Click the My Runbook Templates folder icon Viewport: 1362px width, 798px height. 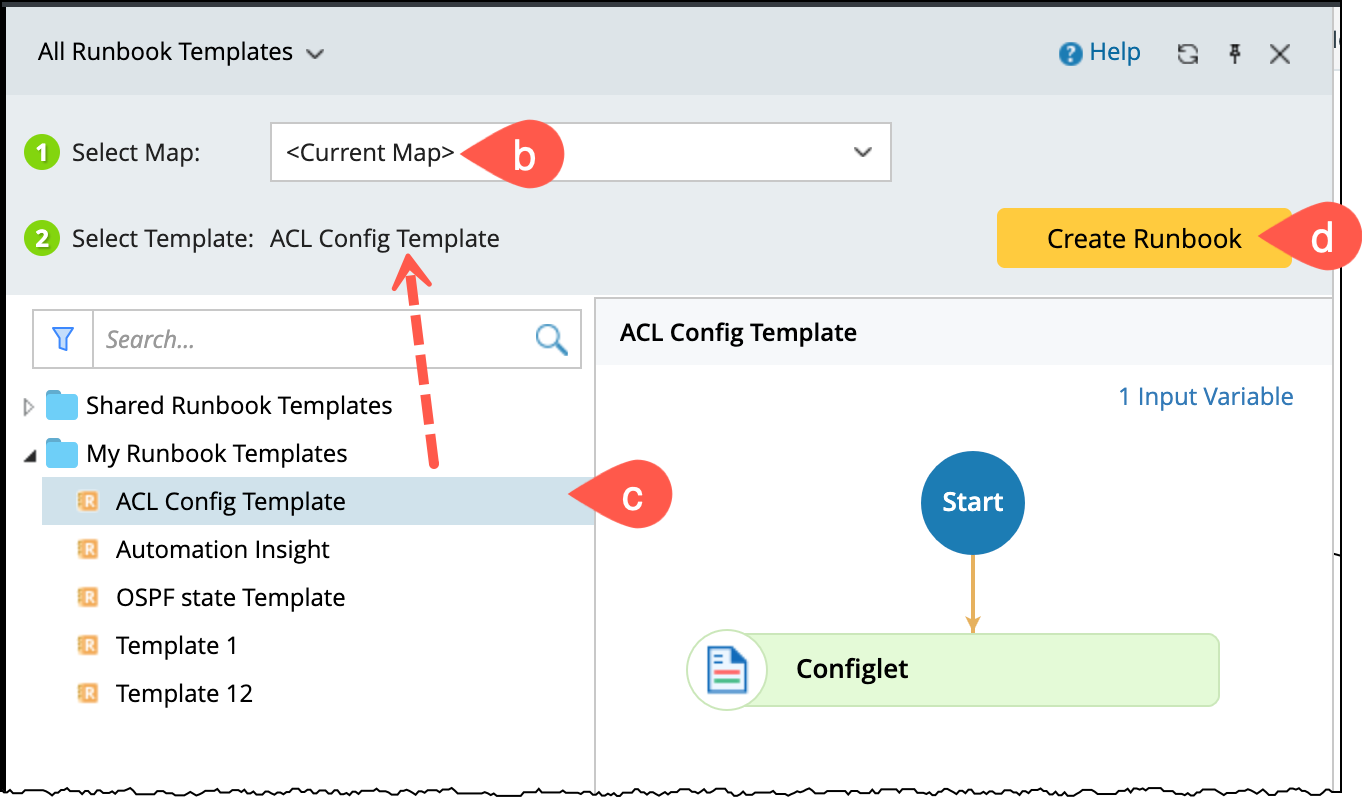pos(62,454)
